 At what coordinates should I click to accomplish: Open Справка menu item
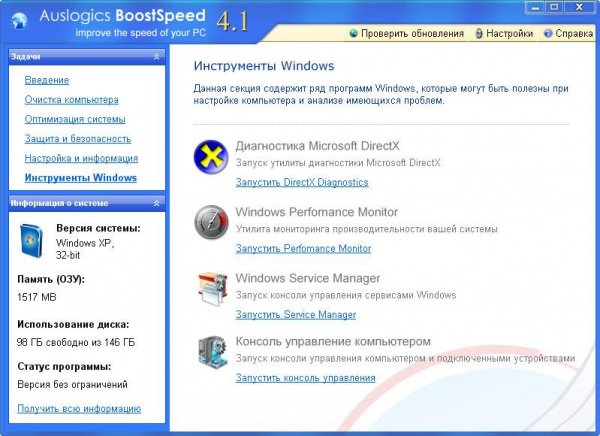574,34
